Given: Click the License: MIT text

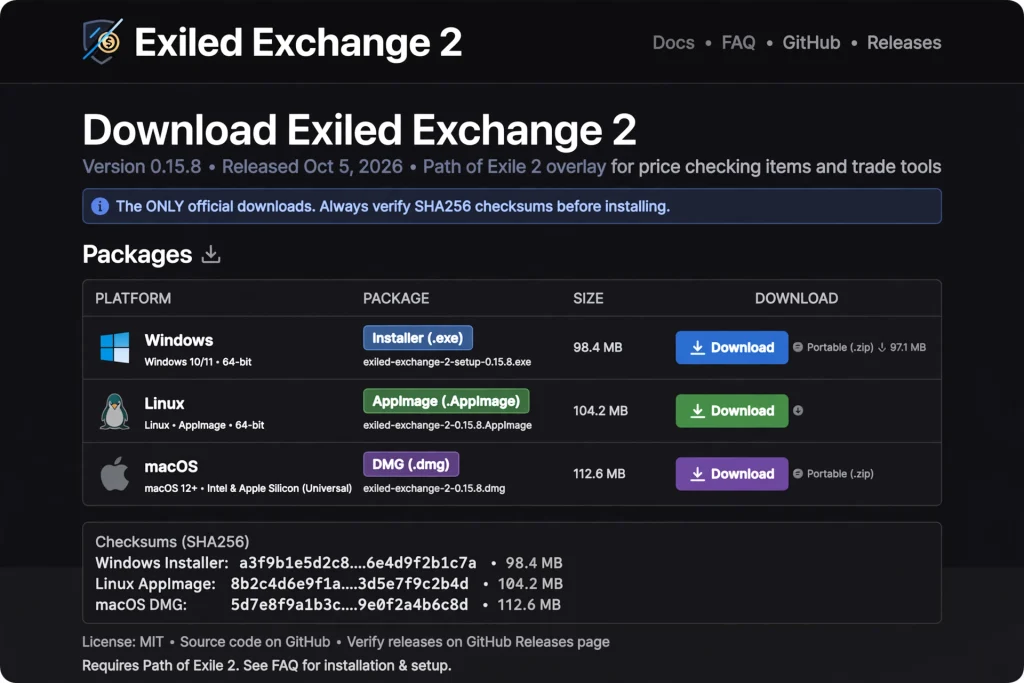Looking at the screenshot, I should coord(123,642).
